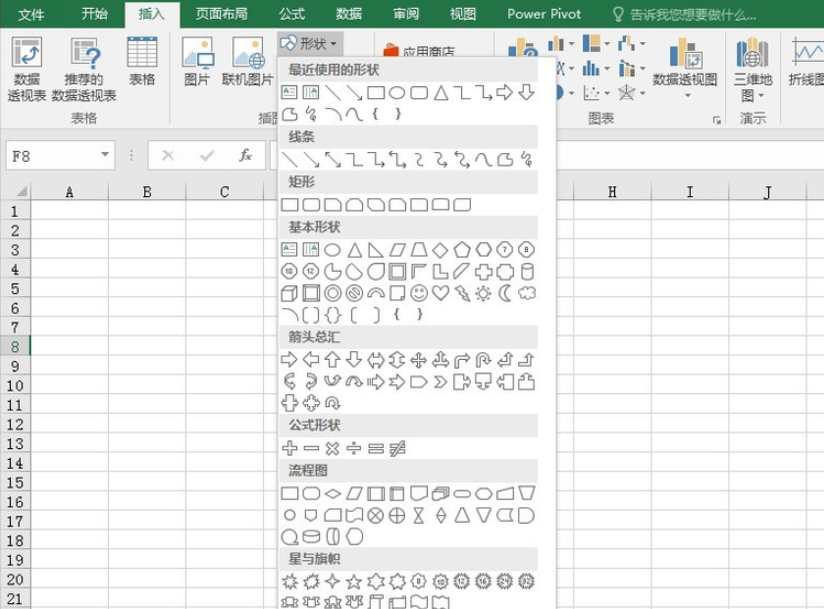Expand the Name Box dropdown arrow
Screen dimensions: 824x609
106,155
